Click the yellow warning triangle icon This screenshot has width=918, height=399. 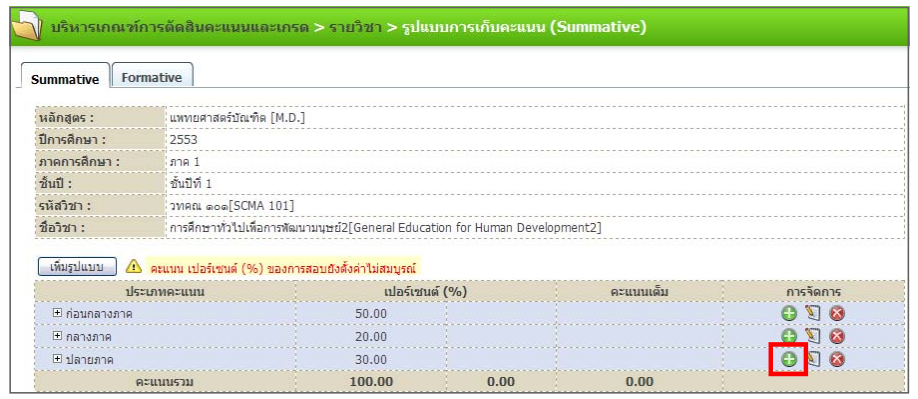point(133,267)
